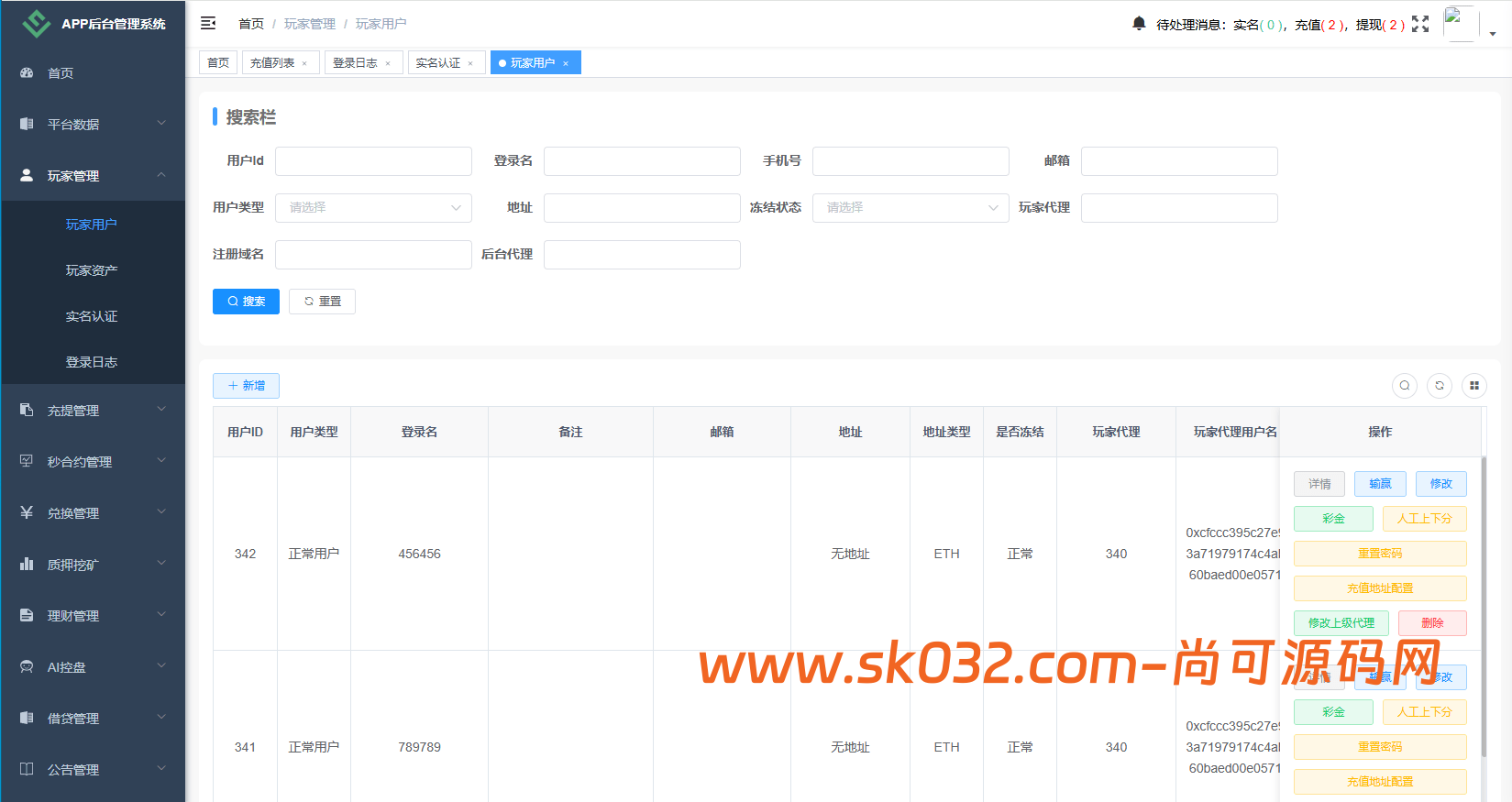Expand 秒合约管理 sidebar menu
Screen dimensions: 1512x802
tap(93, 462)
